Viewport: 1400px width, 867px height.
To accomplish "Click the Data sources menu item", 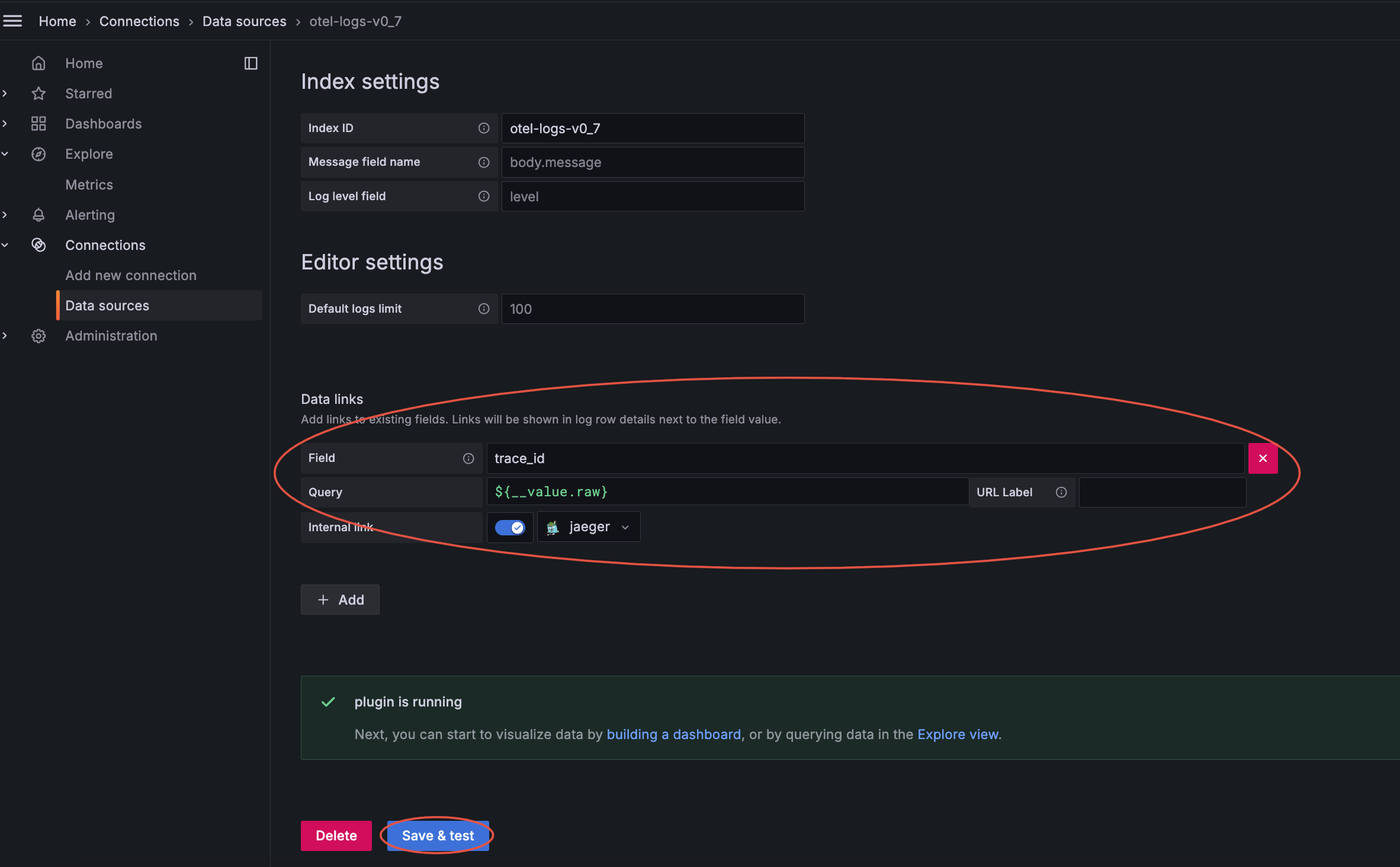I will click(x=107, y=305).
